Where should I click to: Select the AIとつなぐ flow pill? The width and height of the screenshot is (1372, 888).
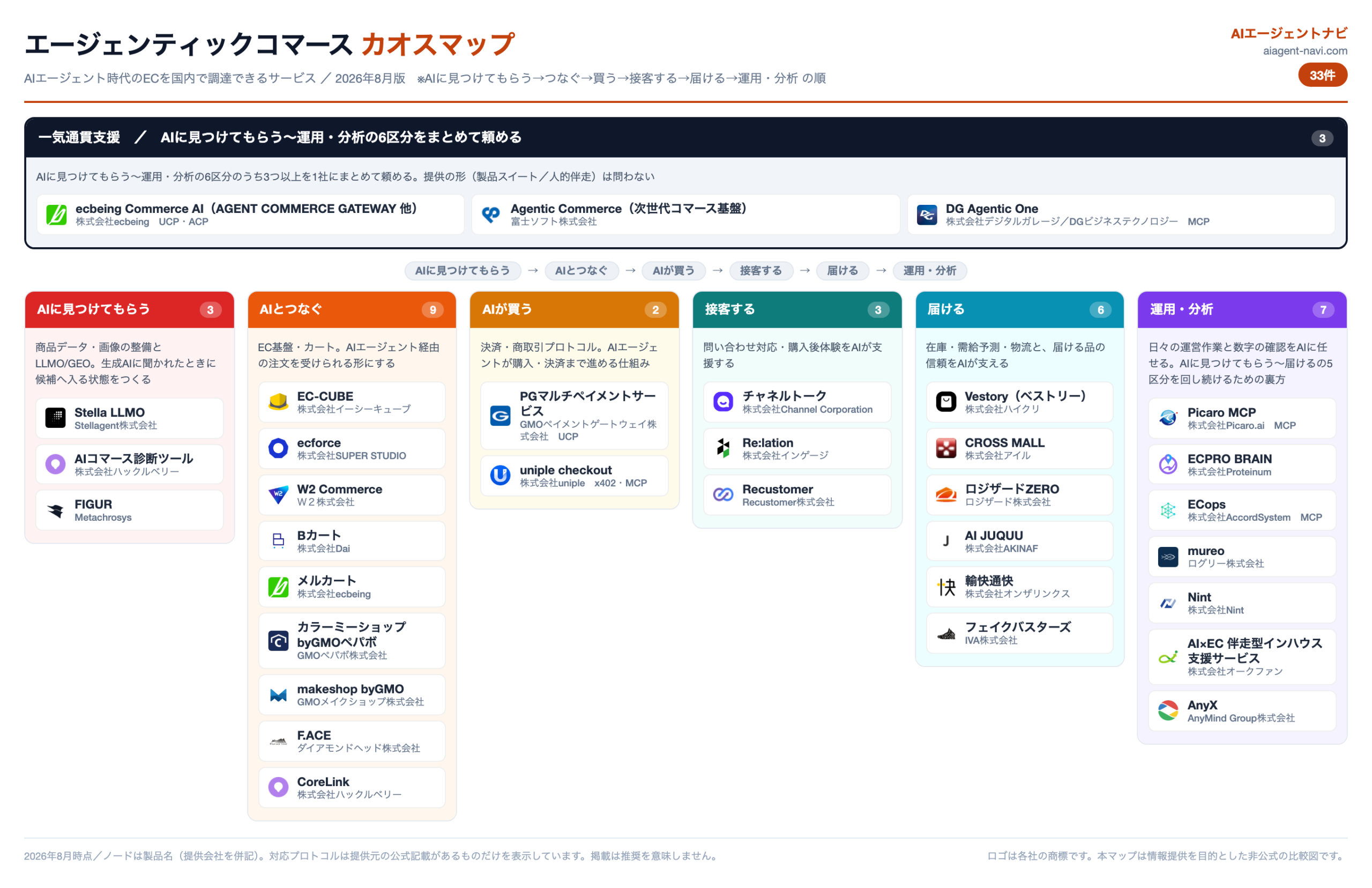click(581, 270)
